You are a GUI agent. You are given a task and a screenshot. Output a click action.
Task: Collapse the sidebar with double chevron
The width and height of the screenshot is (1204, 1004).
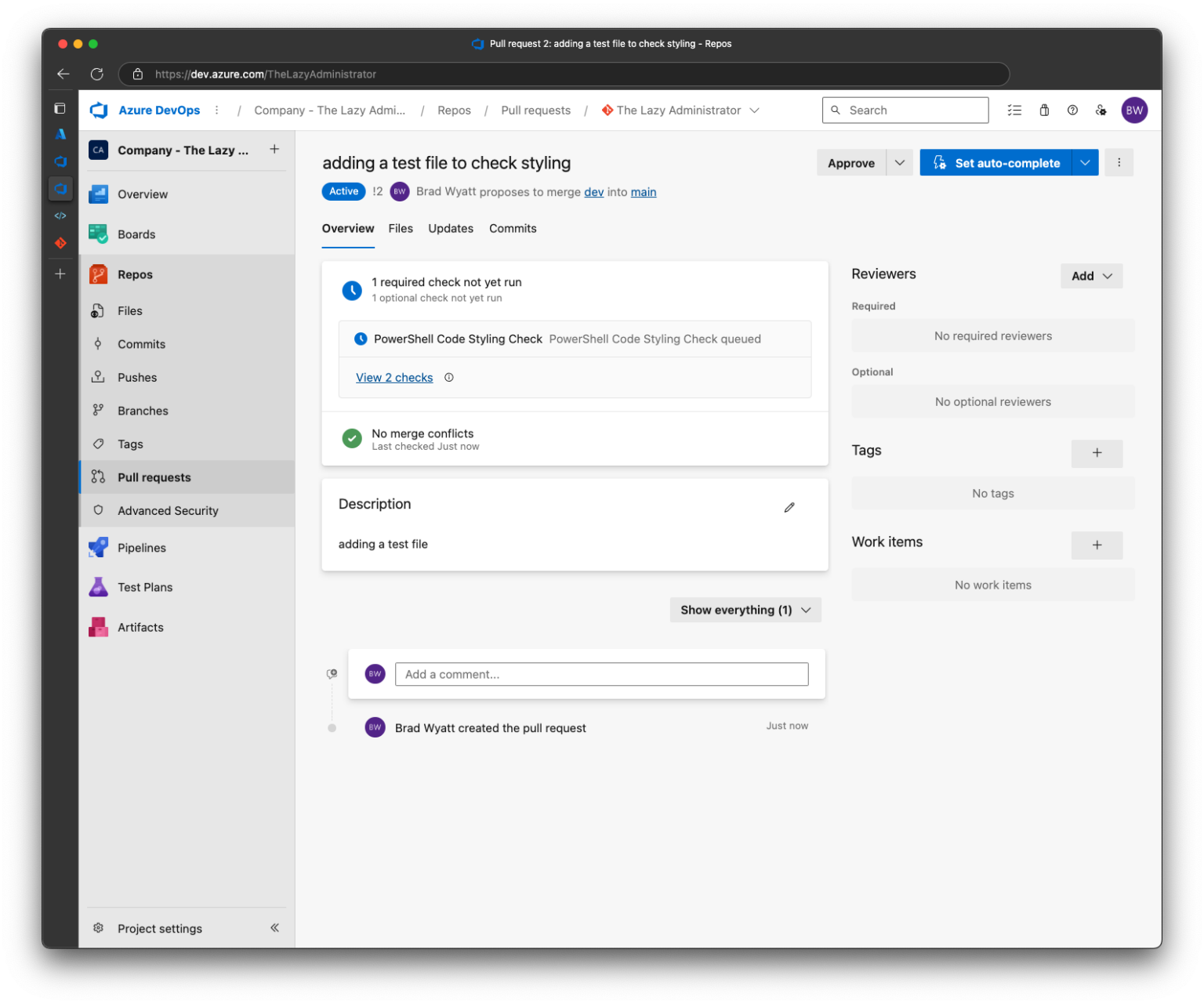pyautogui.click(x=274, y=928)
